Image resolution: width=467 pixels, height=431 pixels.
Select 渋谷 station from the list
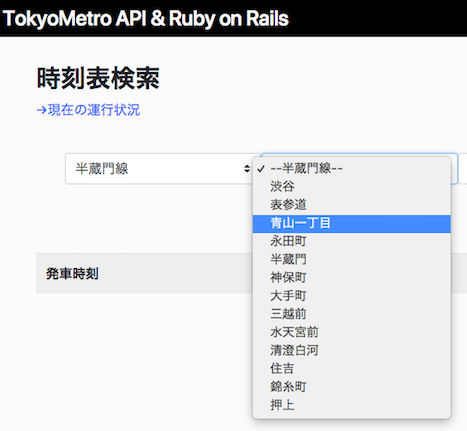tap(352, 186)
